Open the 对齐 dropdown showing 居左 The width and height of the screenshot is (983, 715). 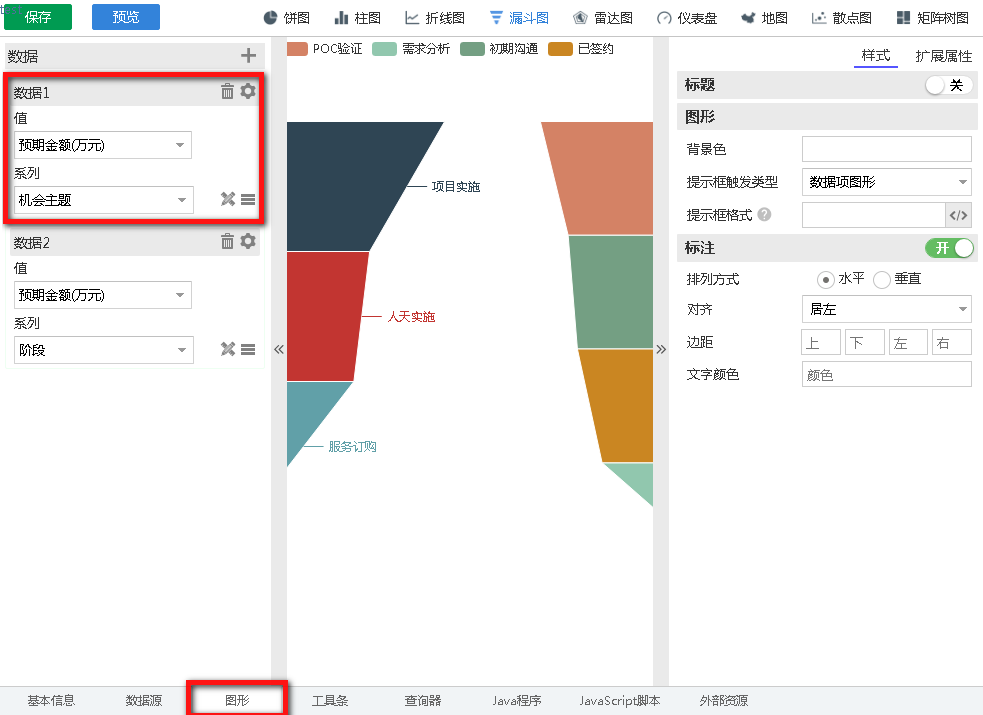pos(886,309)
